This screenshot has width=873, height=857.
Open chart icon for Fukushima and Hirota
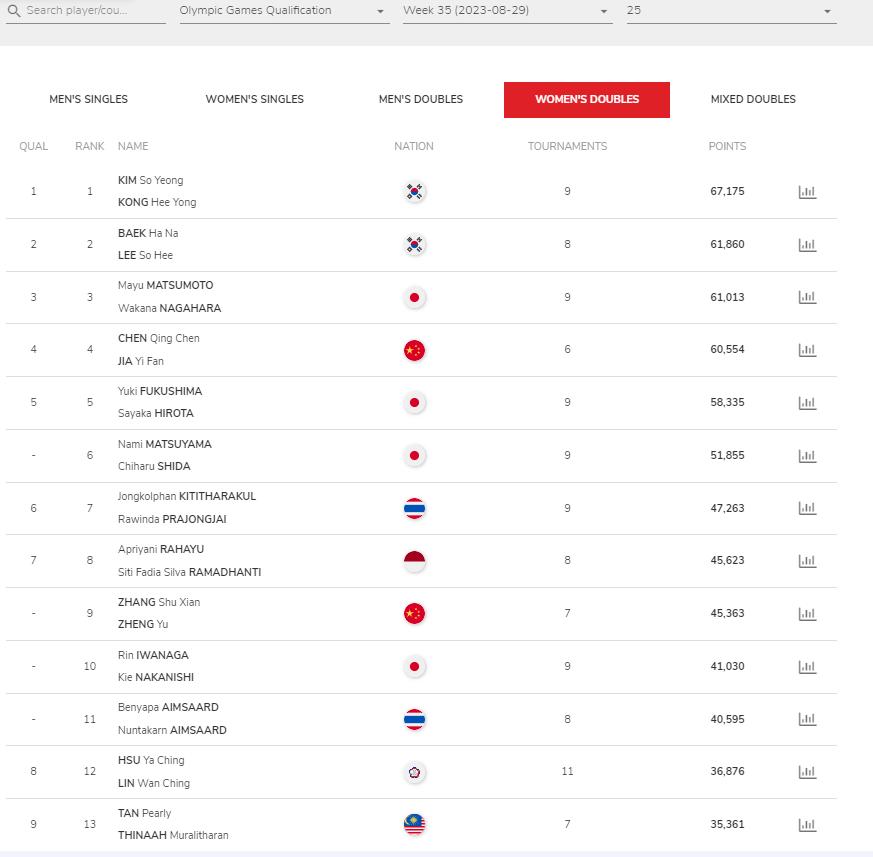point(807,403)
